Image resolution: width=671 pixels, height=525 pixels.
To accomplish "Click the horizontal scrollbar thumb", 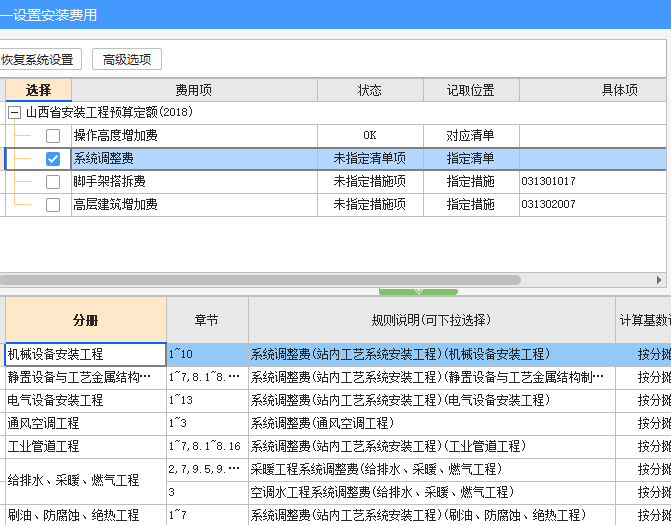I will (260, 280).
